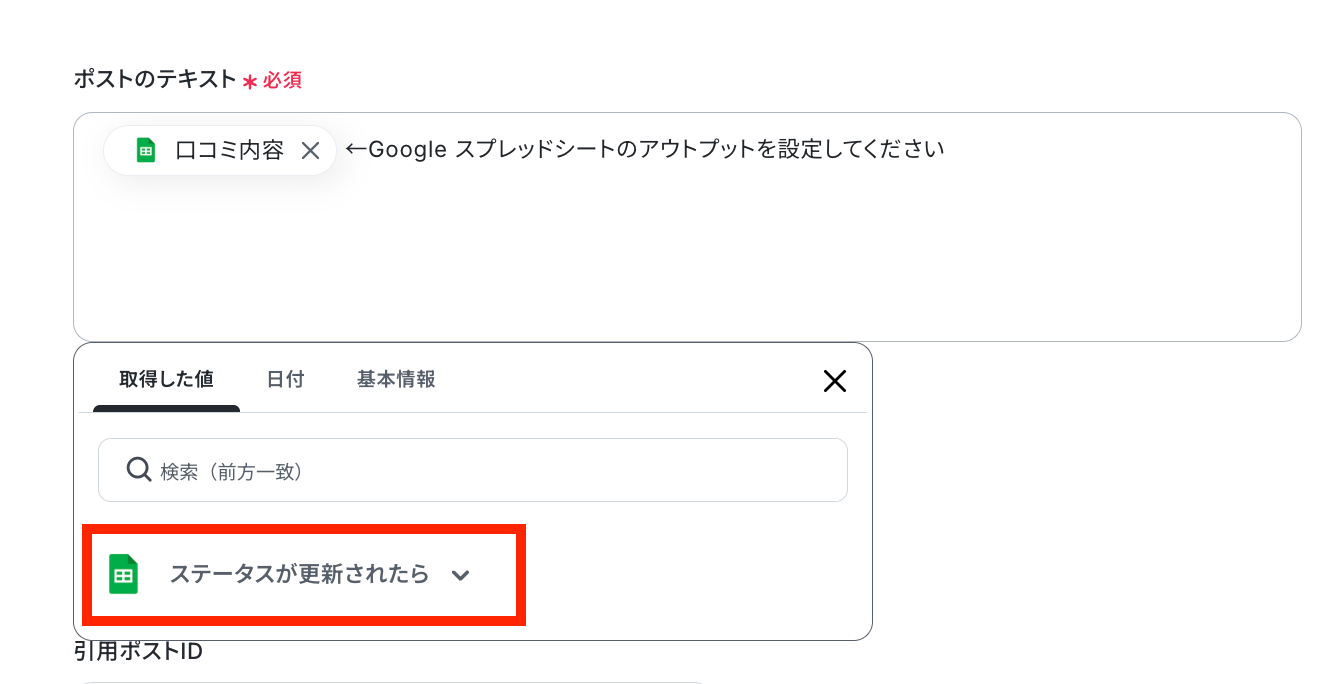This screenshot has height=684, width=1342.
Task: Expand the ステータスが更新されたら chevron
Action: [x=460, y=575]
